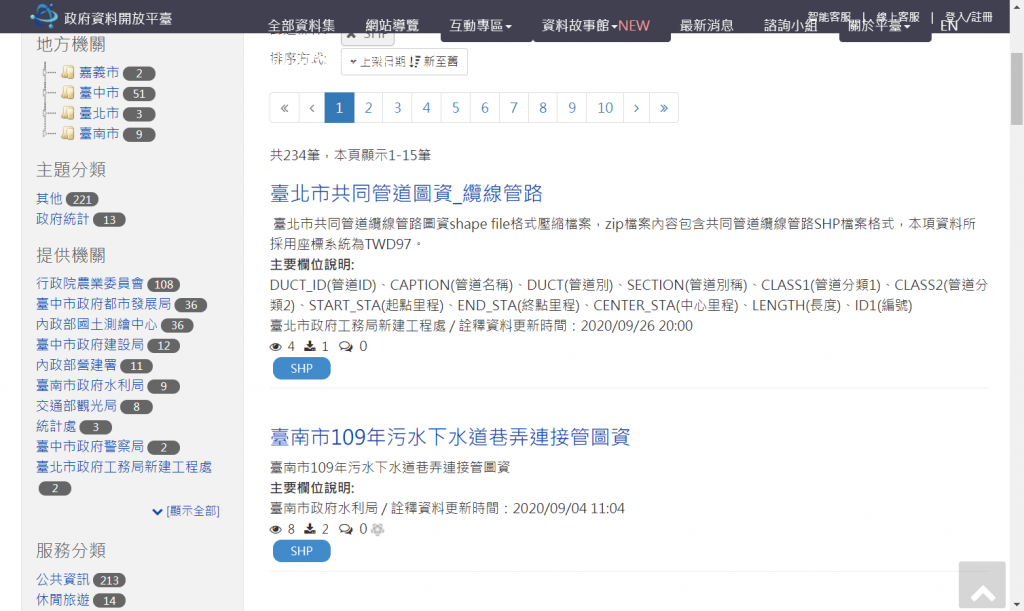Click the folder icon beside 嘉義市
1024x611 pixels.
[x=68, y=72]
